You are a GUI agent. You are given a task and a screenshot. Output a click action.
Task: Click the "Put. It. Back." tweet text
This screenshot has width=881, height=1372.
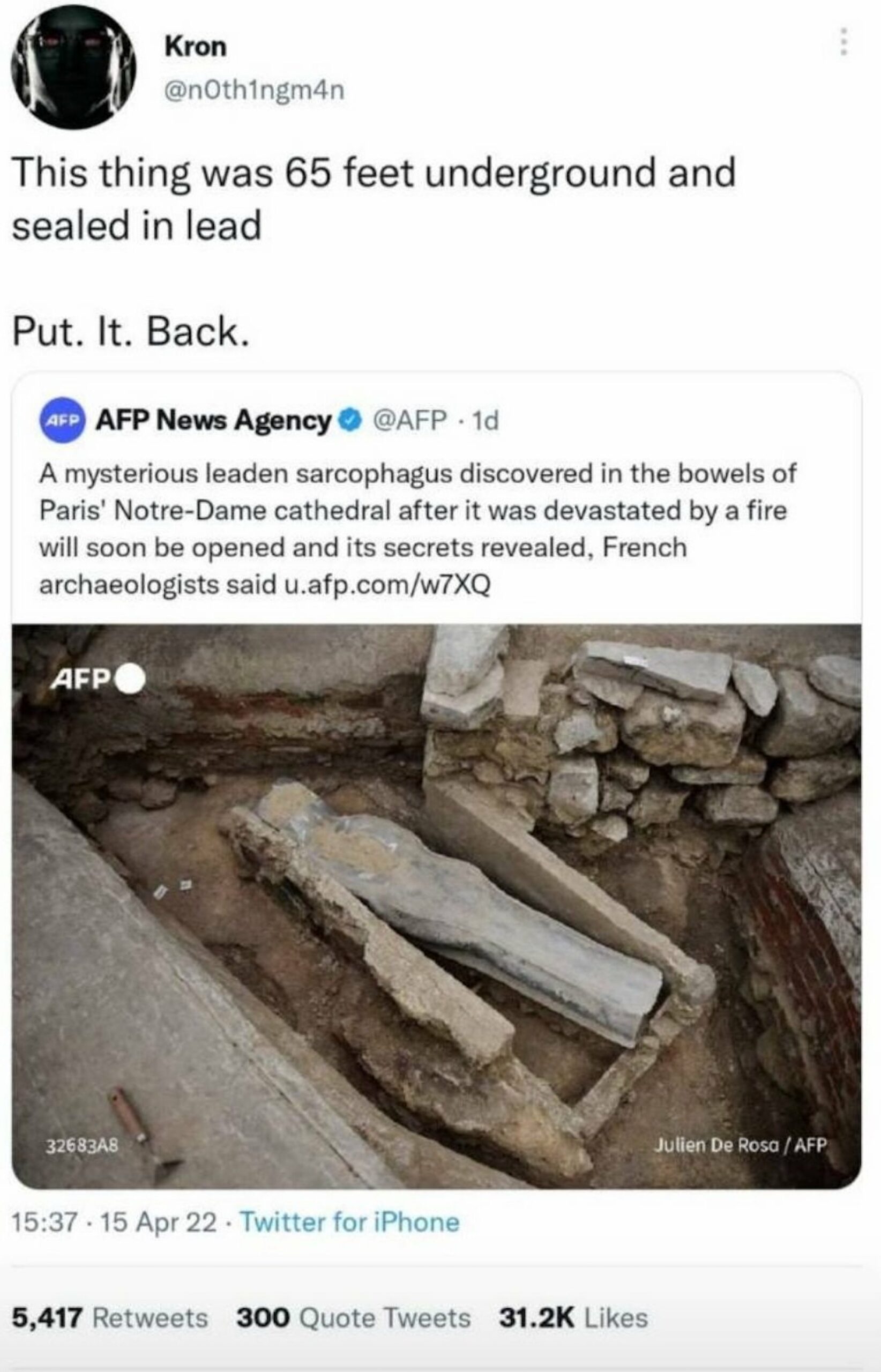tap(131, 332)
